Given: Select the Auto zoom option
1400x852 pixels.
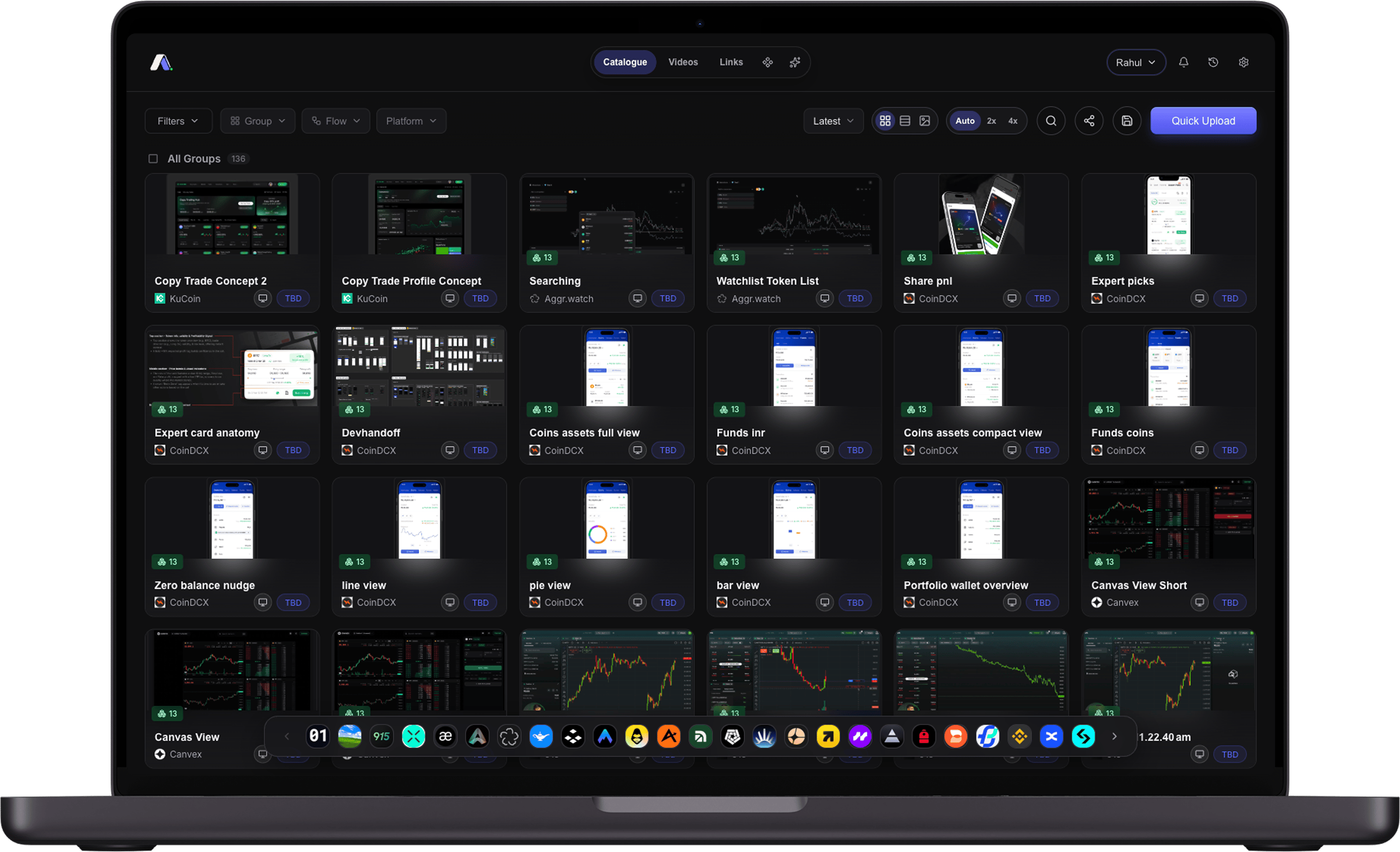Looking at the screenshot, I should [965, 120].
